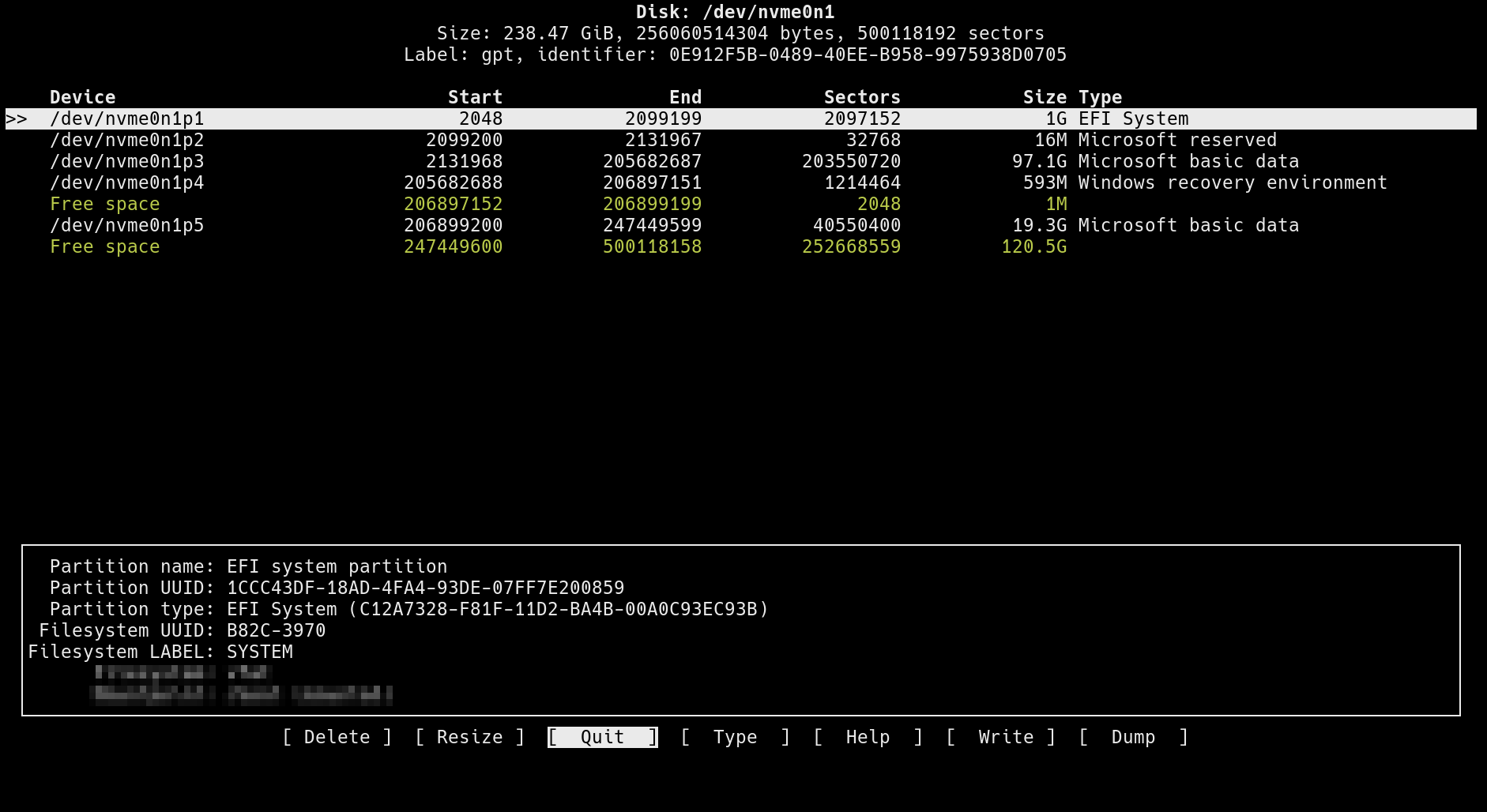Click the End column header
This screenshot has height=812, width=1487.
point(685,97)
